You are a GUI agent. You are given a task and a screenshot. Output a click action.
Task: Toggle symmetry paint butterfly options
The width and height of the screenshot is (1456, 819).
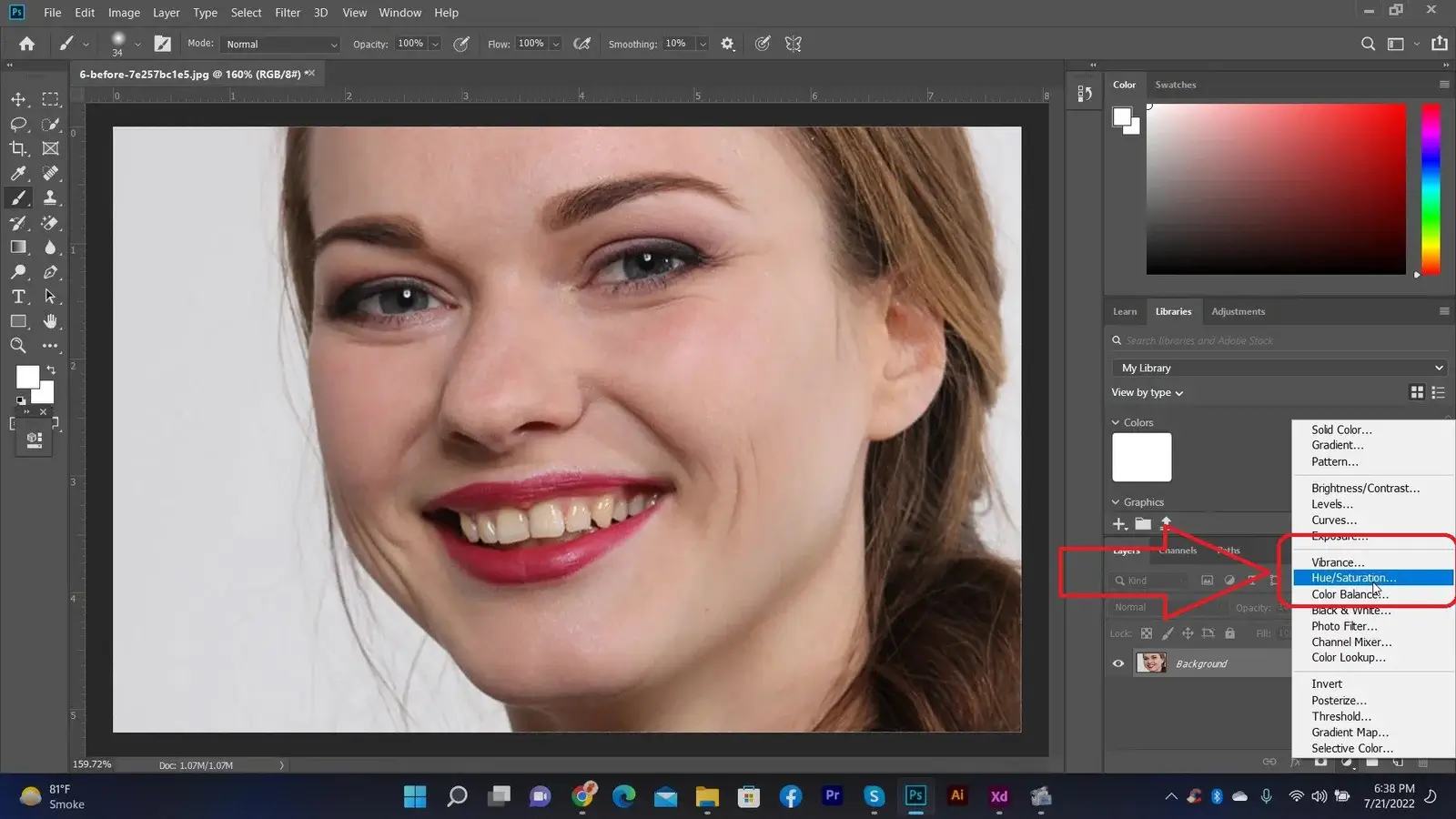(x=794, y=44)
